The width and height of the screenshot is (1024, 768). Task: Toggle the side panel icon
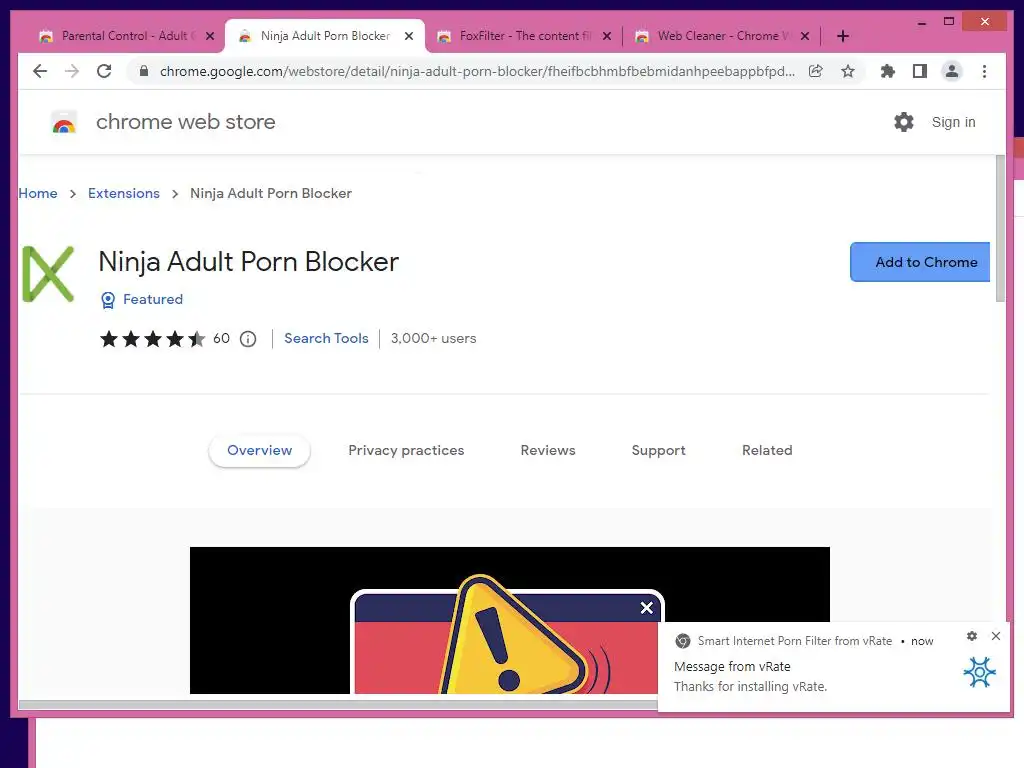(x=920, y=71)
